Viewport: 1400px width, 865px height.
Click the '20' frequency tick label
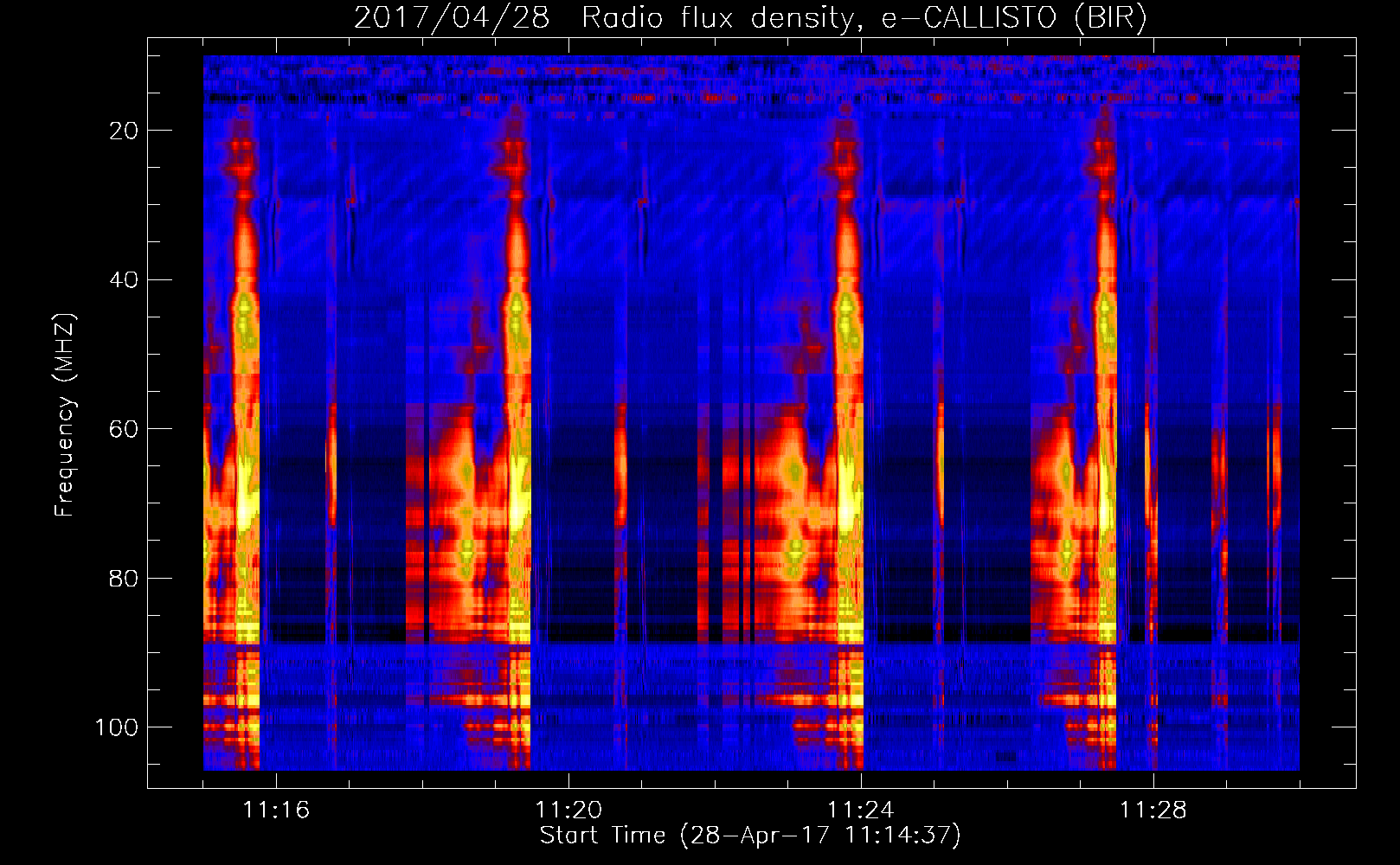[124, 131]
